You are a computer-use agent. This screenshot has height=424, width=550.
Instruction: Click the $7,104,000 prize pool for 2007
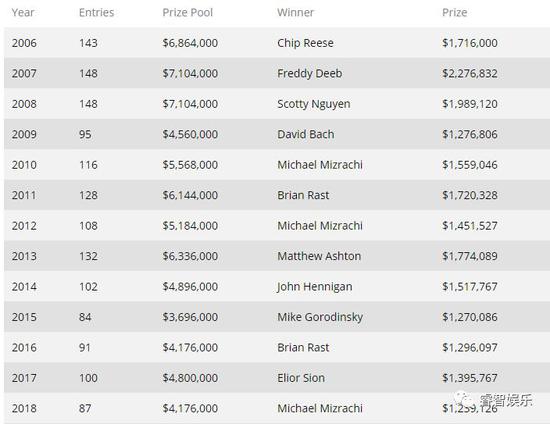pyautogui.click(x=190, y=73)
